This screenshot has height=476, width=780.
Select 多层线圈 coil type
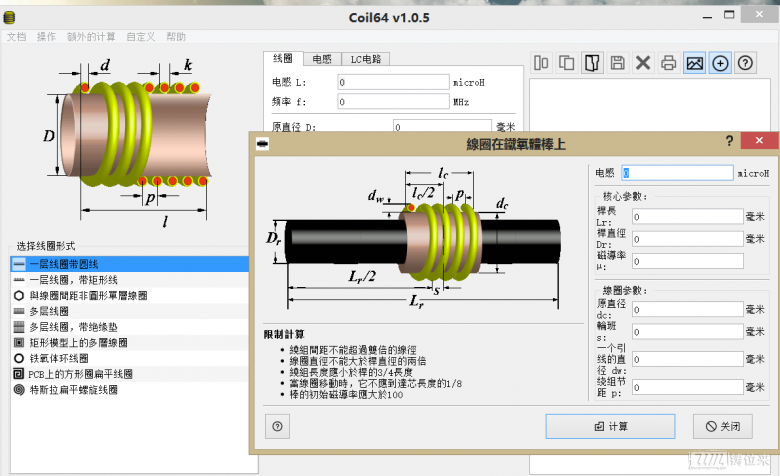(x=129, y=311)
